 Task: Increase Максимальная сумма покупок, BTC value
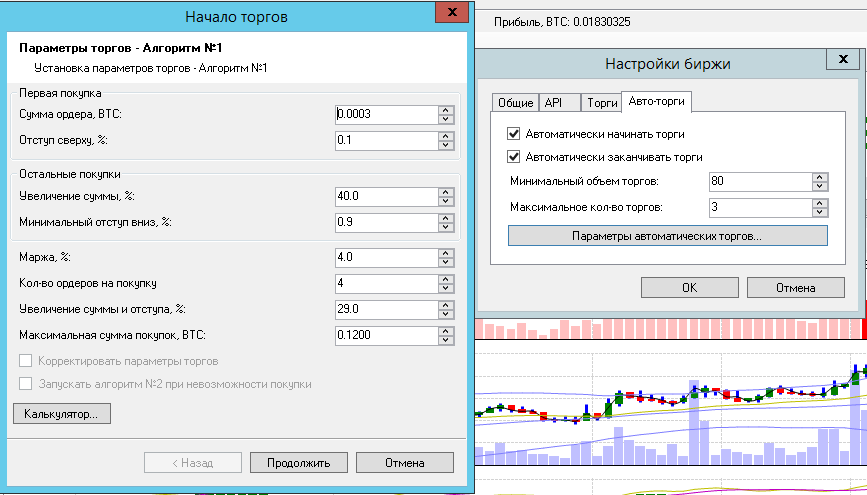[445, 329]
